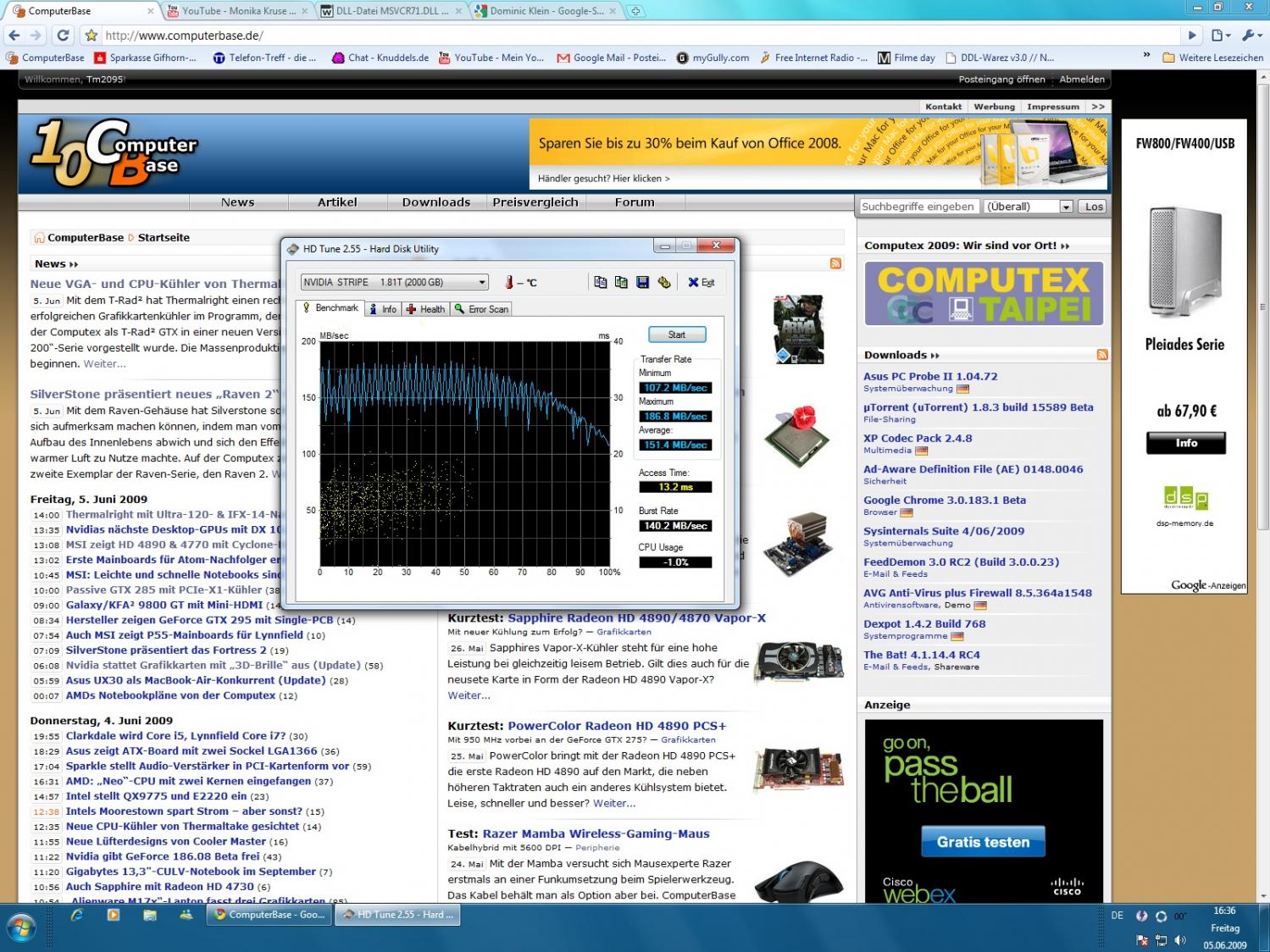
Task: Switch to the YouTube - Monika Kruse tab
Action: 238,11
